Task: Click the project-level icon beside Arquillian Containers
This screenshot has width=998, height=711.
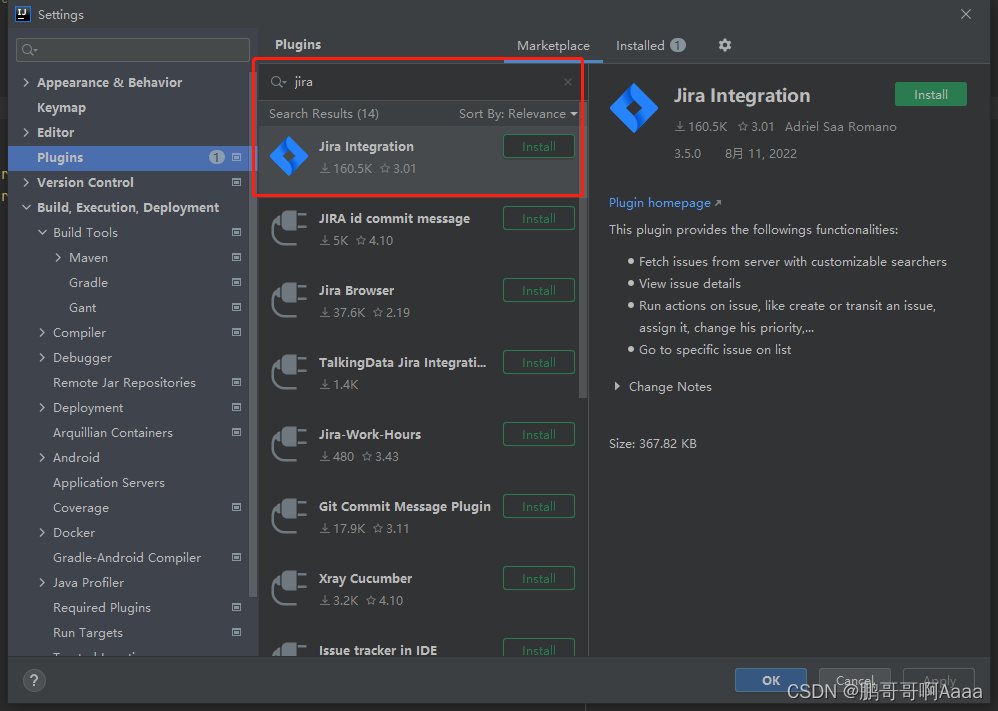Action: [236, 432]
